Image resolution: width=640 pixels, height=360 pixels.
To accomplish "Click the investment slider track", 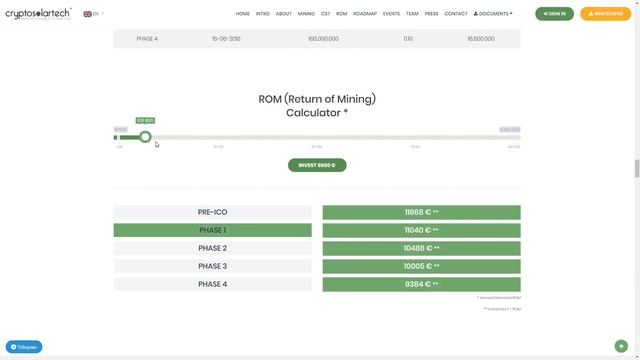I will click(x=317, y=138).
